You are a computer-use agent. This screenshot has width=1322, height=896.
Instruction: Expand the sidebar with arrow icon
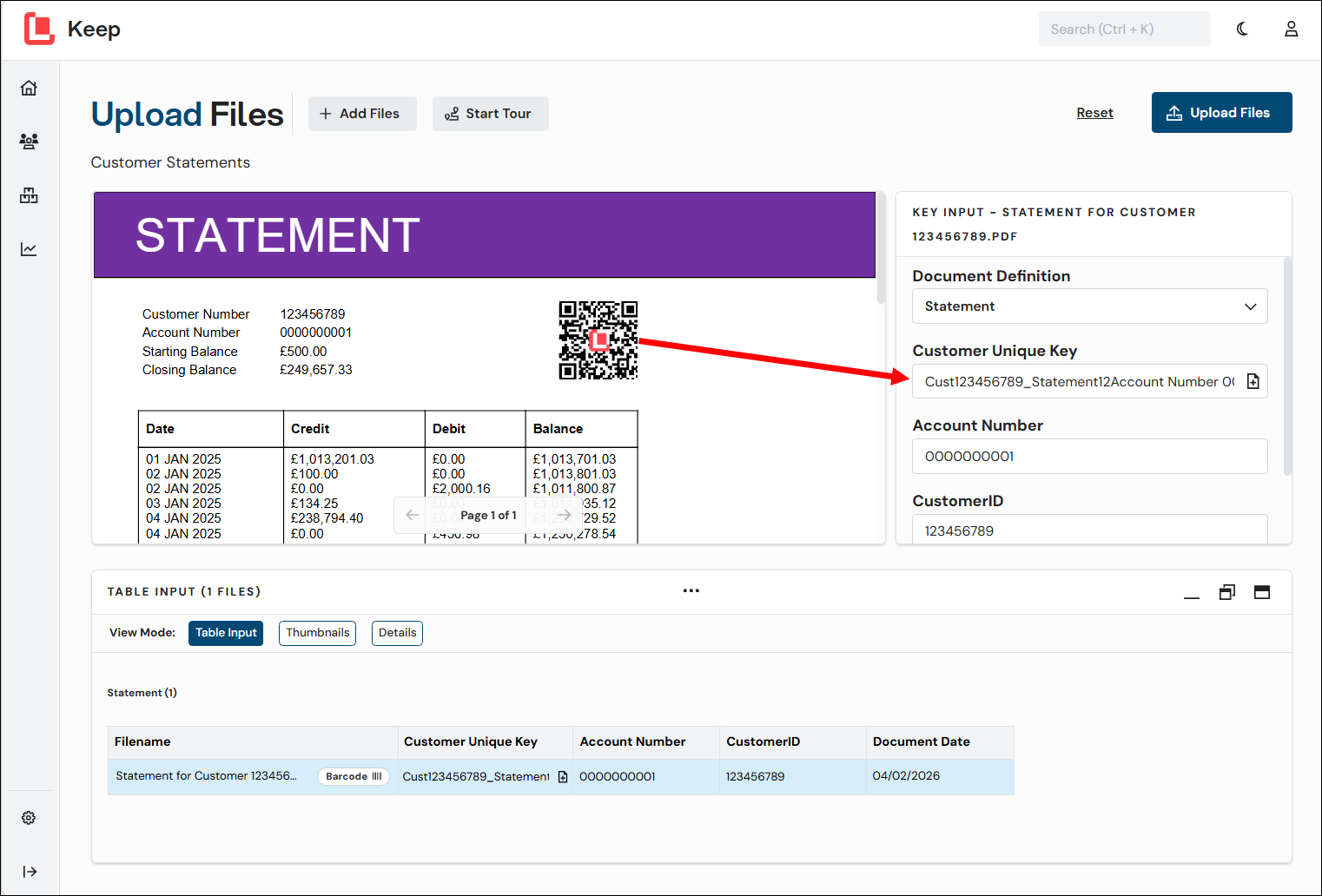pos(30,872)
